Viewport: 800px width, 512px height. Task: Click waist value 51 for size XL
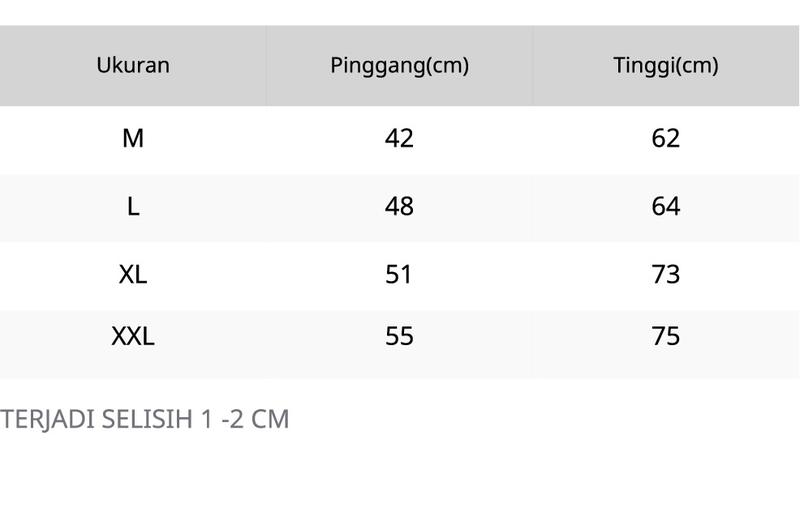(x=399, y=274)
